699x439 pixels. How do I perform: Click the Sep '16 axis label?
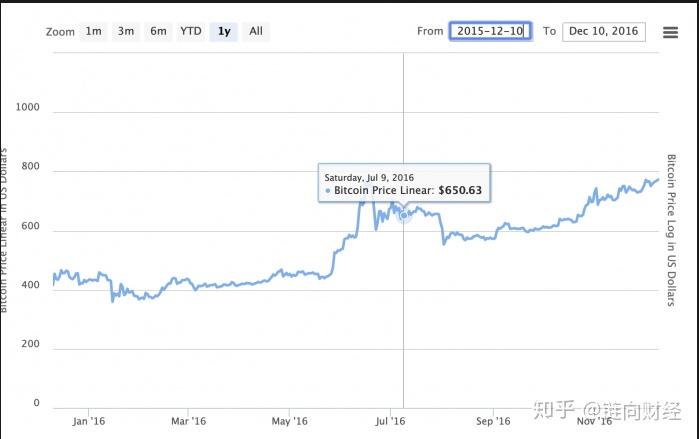coord(493,421)
